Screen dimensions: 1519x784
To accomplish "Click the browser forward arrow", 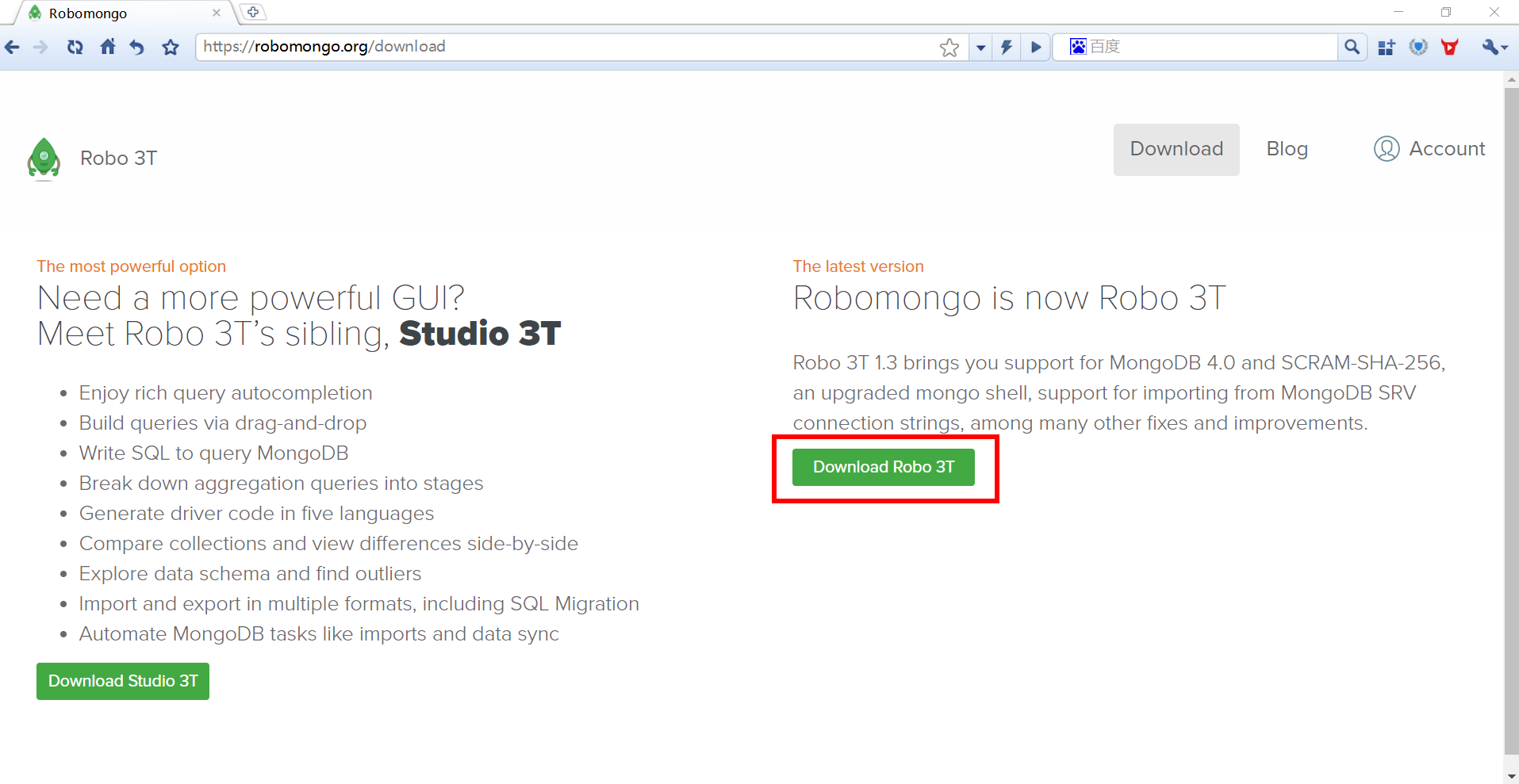I will pyautogui.click(x=40, y=48).
